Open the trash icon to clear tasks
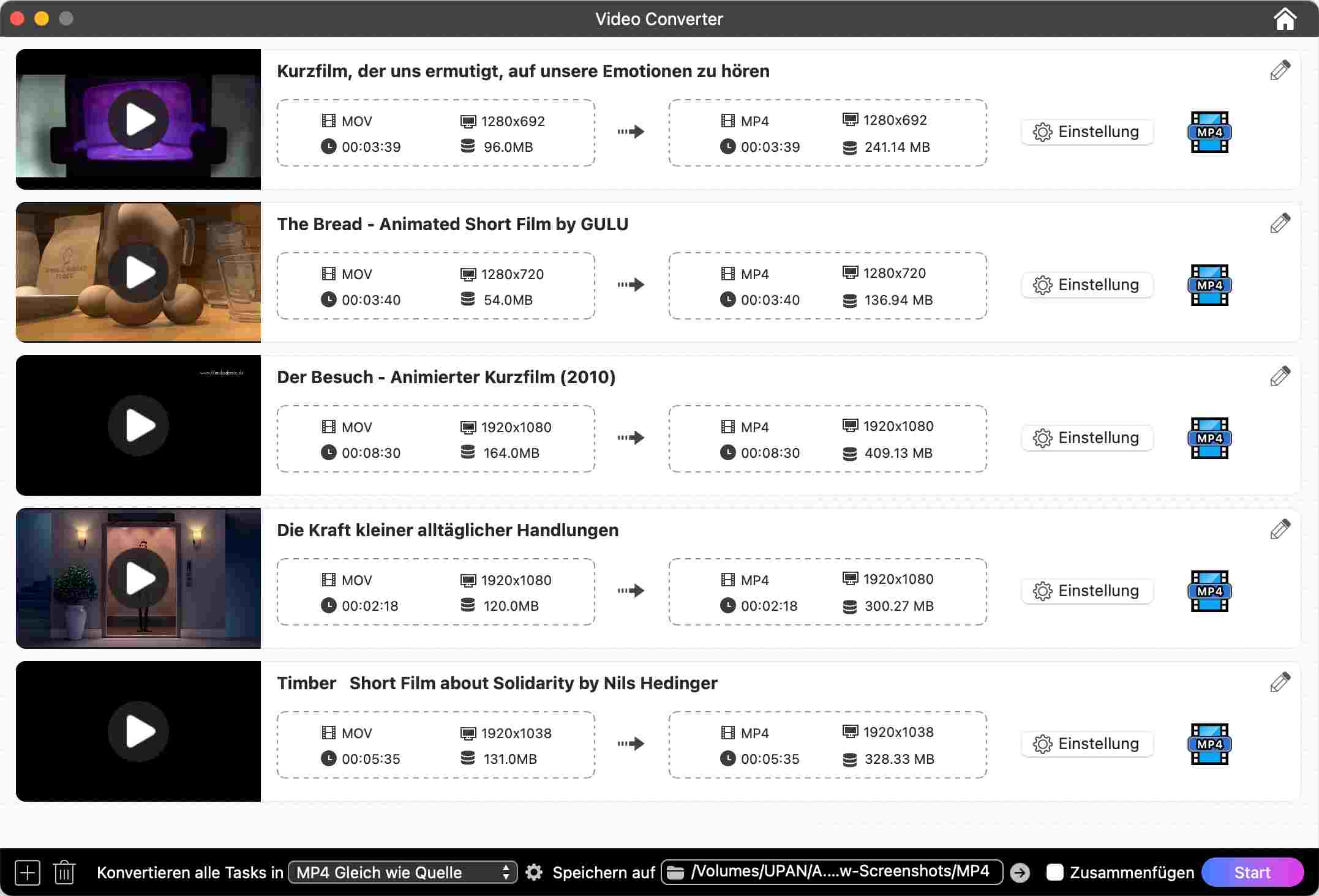Viewport: 1319px width, 896px height. coord(64,872)
